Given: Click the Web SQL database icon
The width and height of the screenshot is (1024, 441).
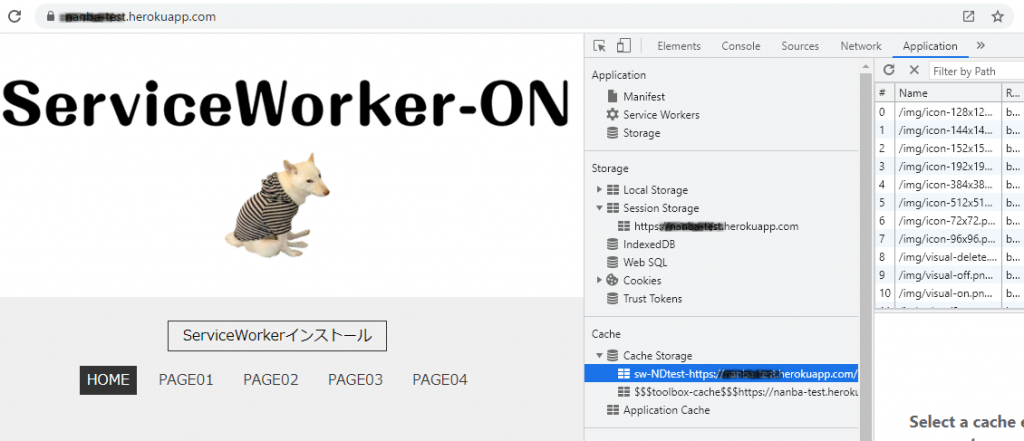Looking at the screenshot, I should tap(612, 263).
